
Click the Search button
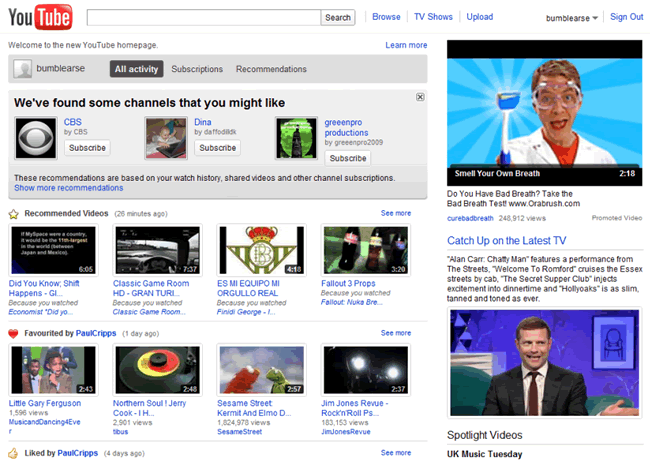pos(338,17)
